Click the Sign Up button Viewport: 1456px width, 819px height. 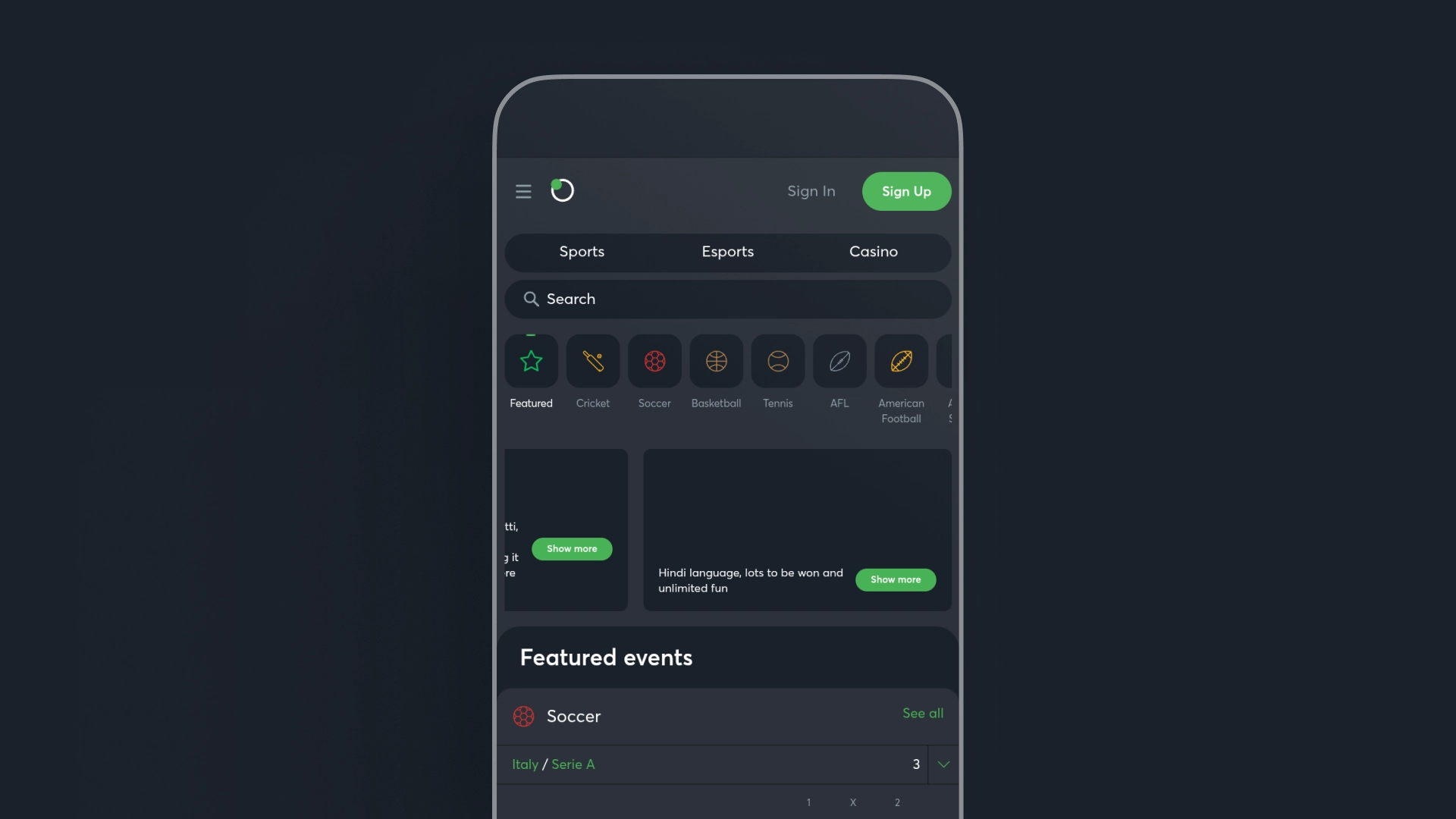[906, 191]
